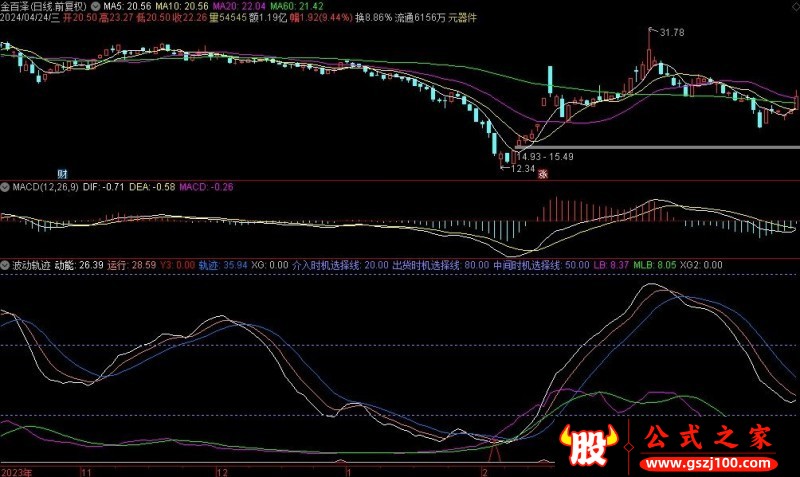Click the 12.34 lowest price label

(x=522, y=168)
